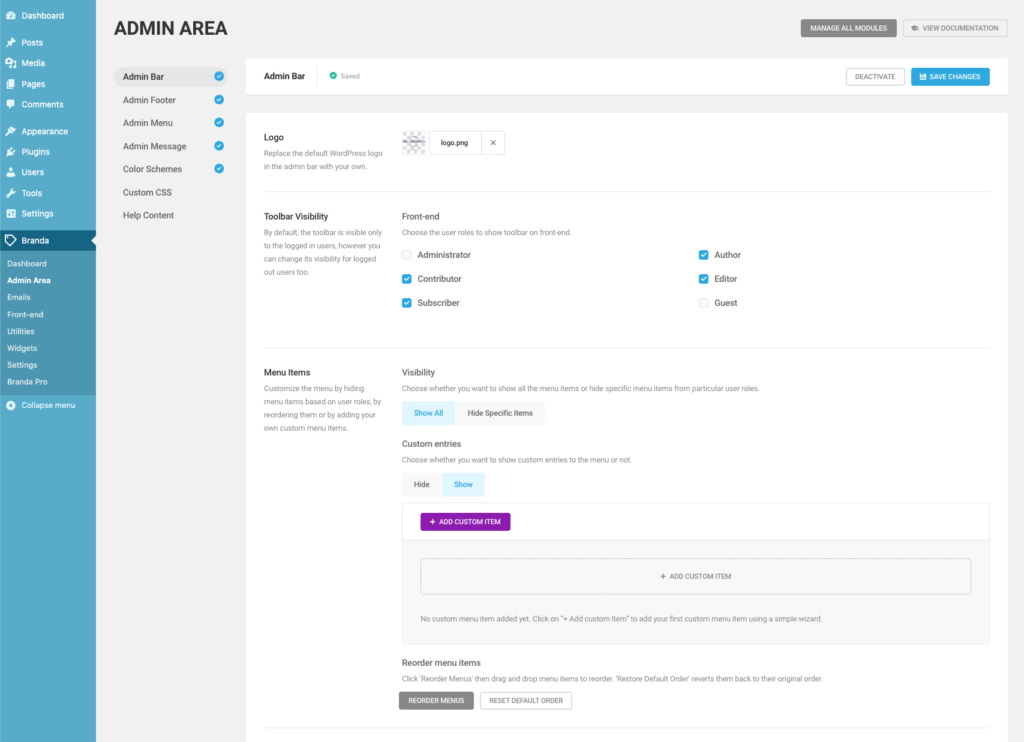Click the Reorder Menus button
Viewport: 1024px width, 742px height.
[436, 701]
